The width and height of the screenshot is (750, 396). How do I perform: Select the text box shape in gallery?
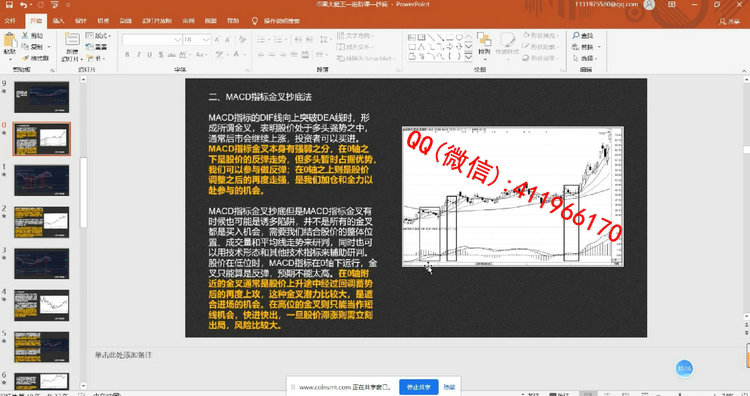click(x=412, y=37)
